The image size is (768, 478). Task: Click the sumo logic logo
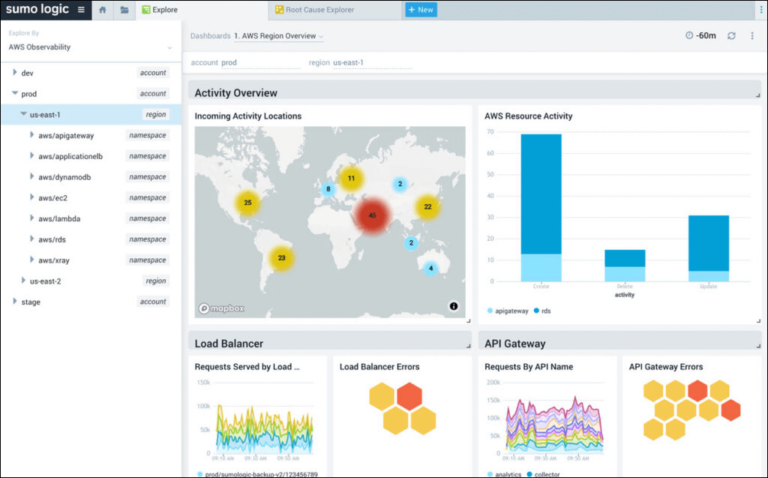37,9
